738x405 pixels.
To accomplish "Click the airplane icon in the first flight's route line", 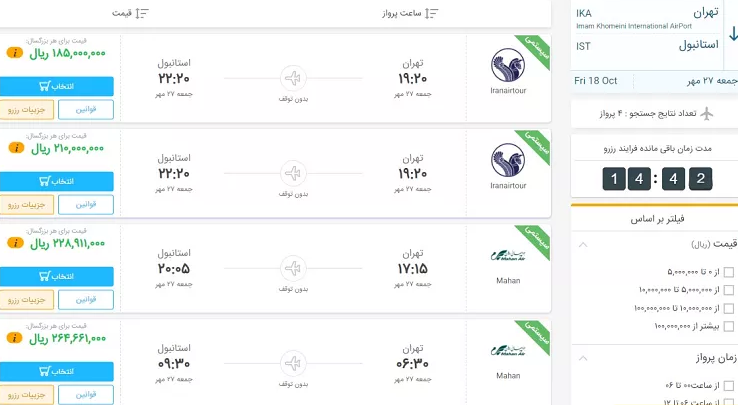I will [x=292, y=78].
